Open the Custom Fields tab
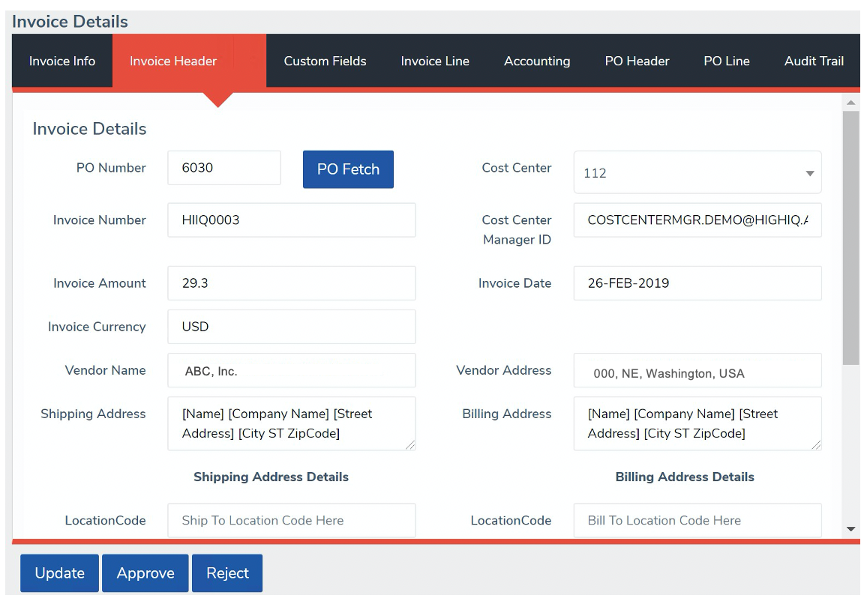868x602 pixels. [x=325, y=61]
